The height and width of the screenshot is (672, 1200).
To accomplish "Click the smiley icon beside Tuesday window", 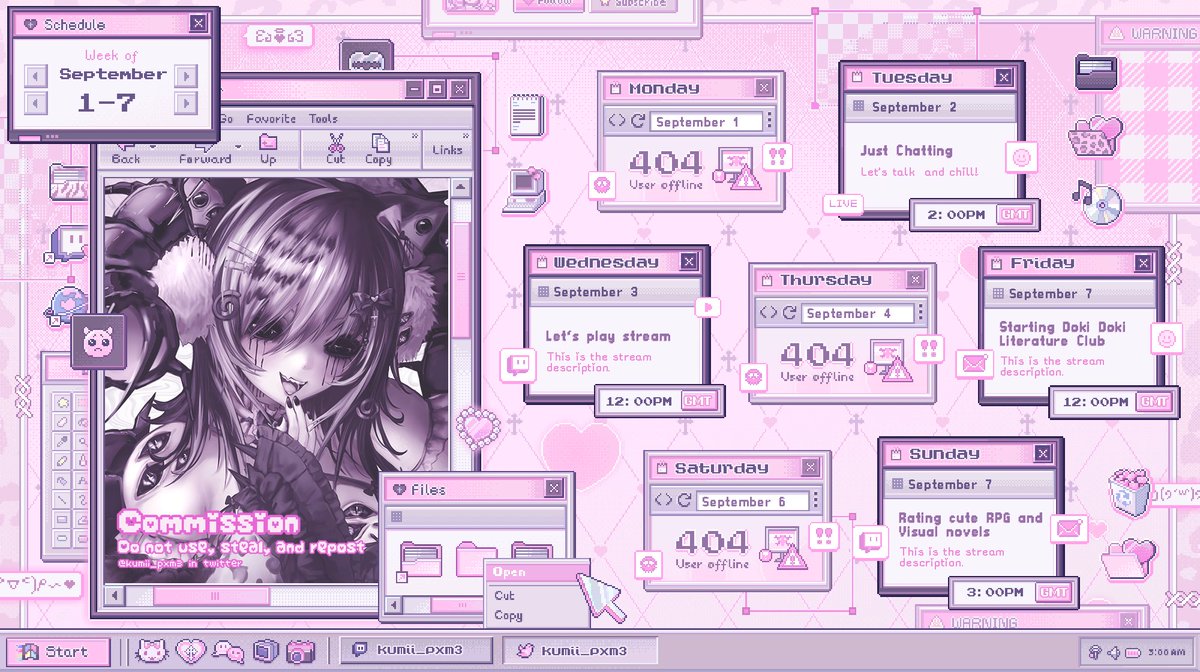I will coord(1021,157).
